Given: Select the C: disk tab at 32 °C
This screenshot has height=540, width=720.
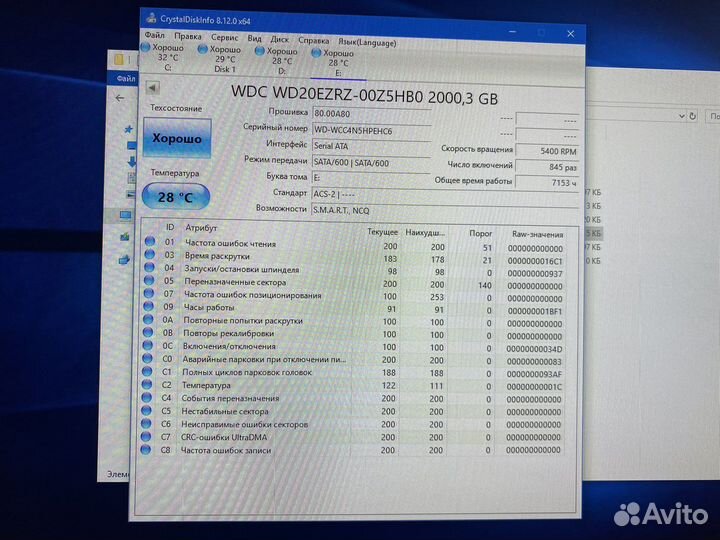Looking at the screenshot, I should 163,57.
